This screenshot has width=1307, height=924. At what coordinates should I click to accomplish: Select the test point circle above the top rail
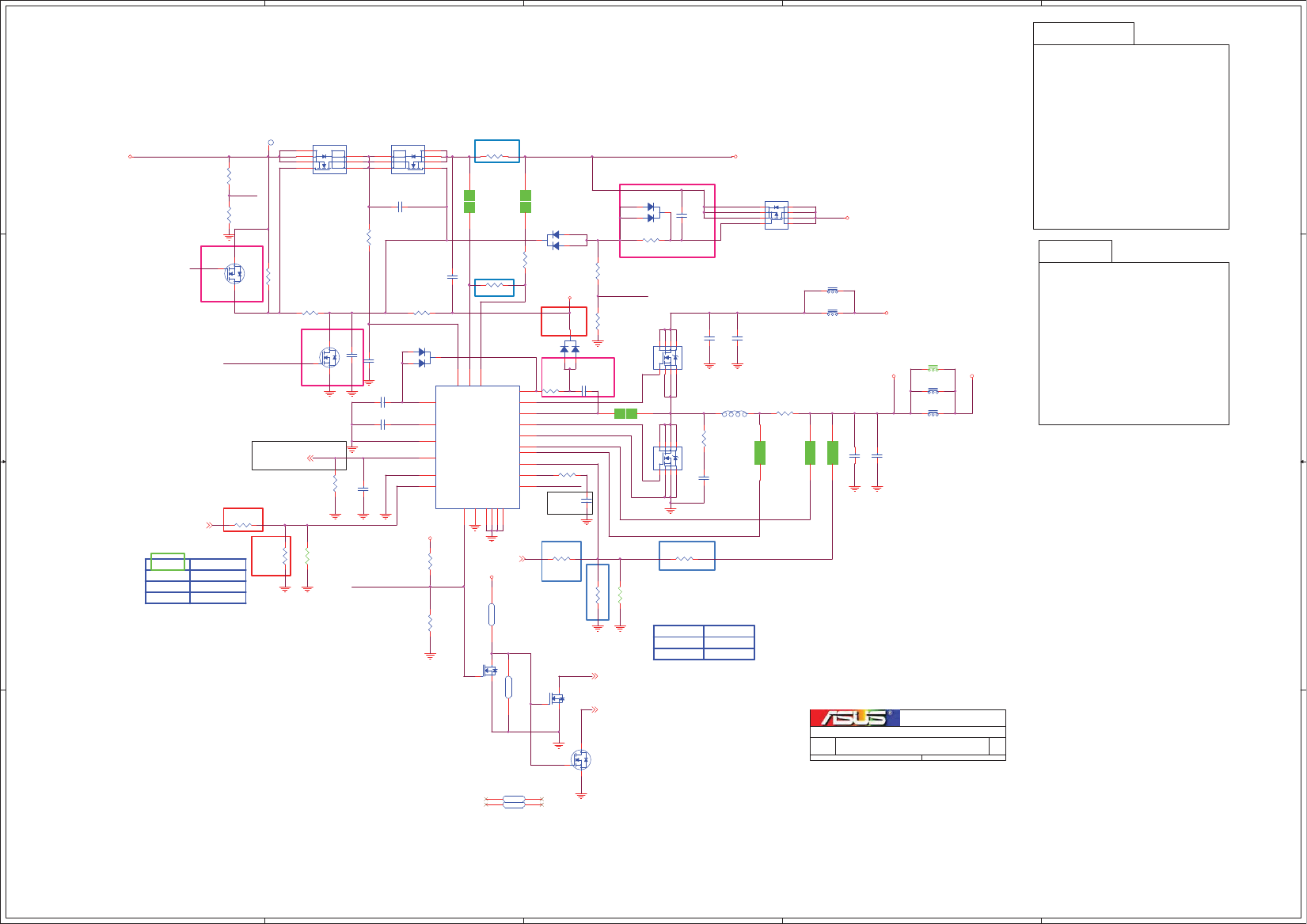click(271, 143)
